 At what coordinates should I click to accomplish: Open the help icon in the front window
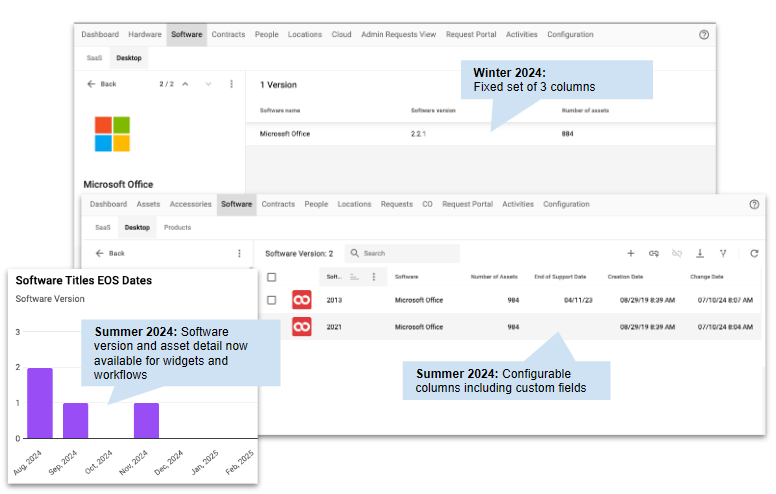[x=754, y=204]
